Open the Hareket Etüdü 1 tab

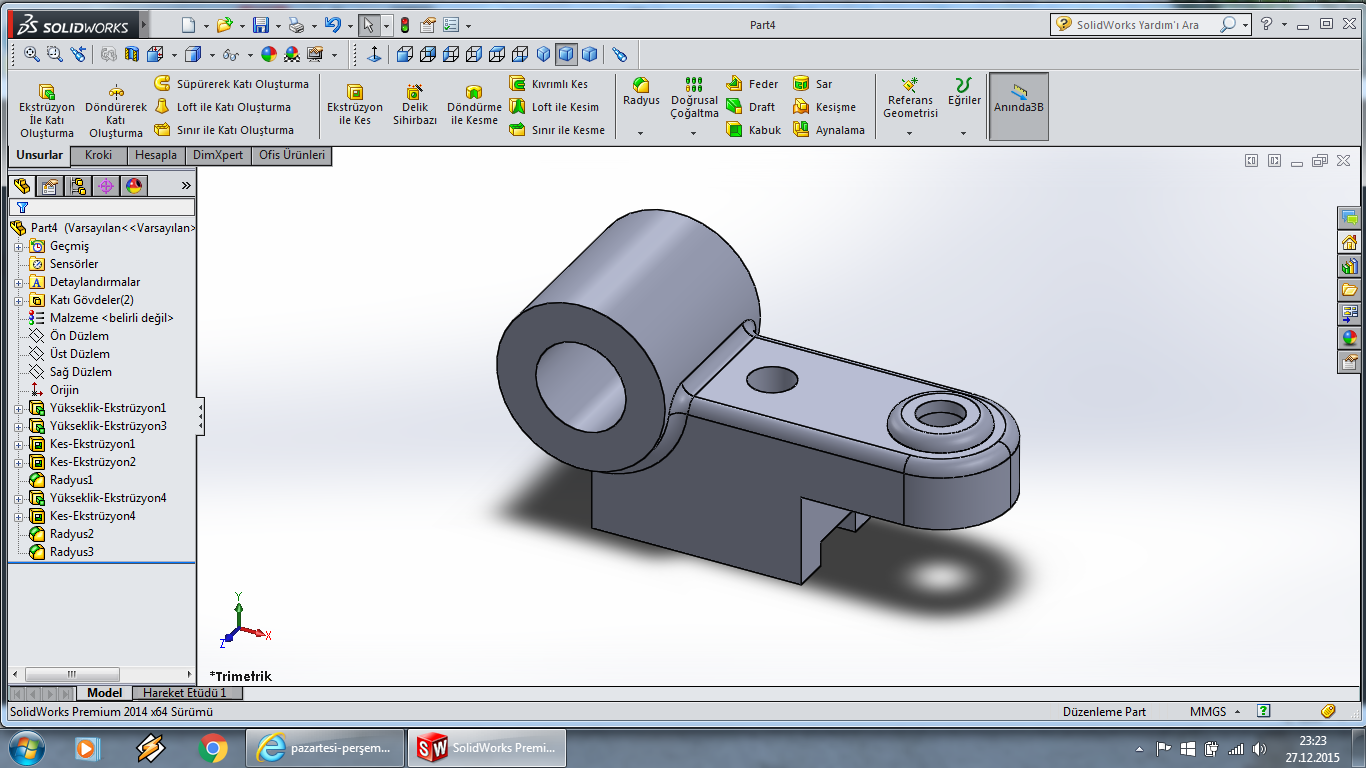pyautogui.click(x=185, y=693)
